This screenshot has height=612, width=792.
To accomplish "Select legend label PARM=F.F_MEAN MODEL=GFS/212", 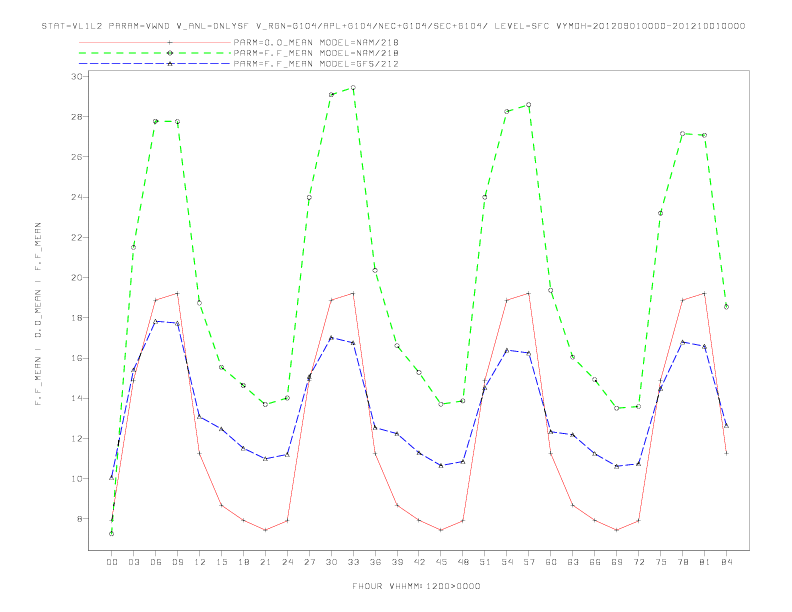I will pyautogui.click(x=316, y=64).
